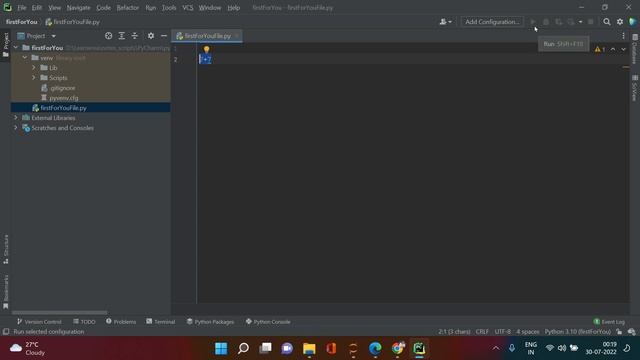This screenshot has width=640, height=360.
Task: Toggle the Structure side tool window
Action: coord(6,249)
